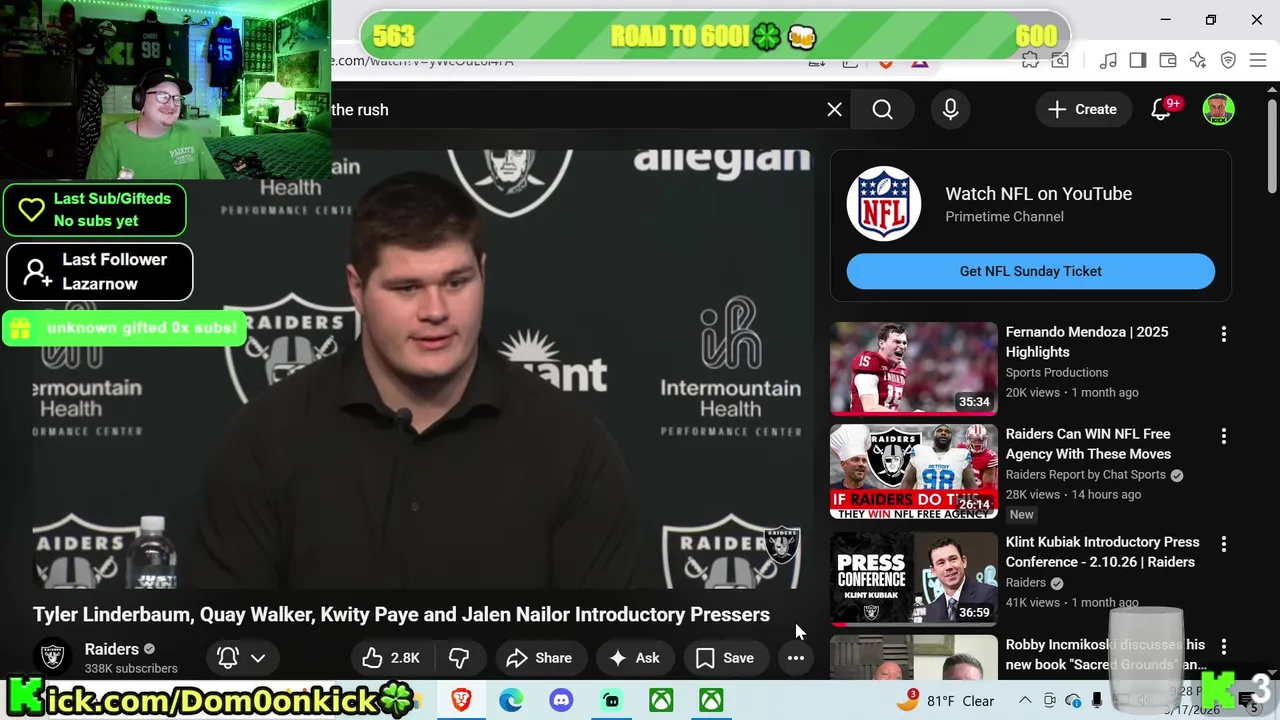Open the Raiders channel name link
The width and height of the screenshot is (1280, 720).
pos(112,649)
